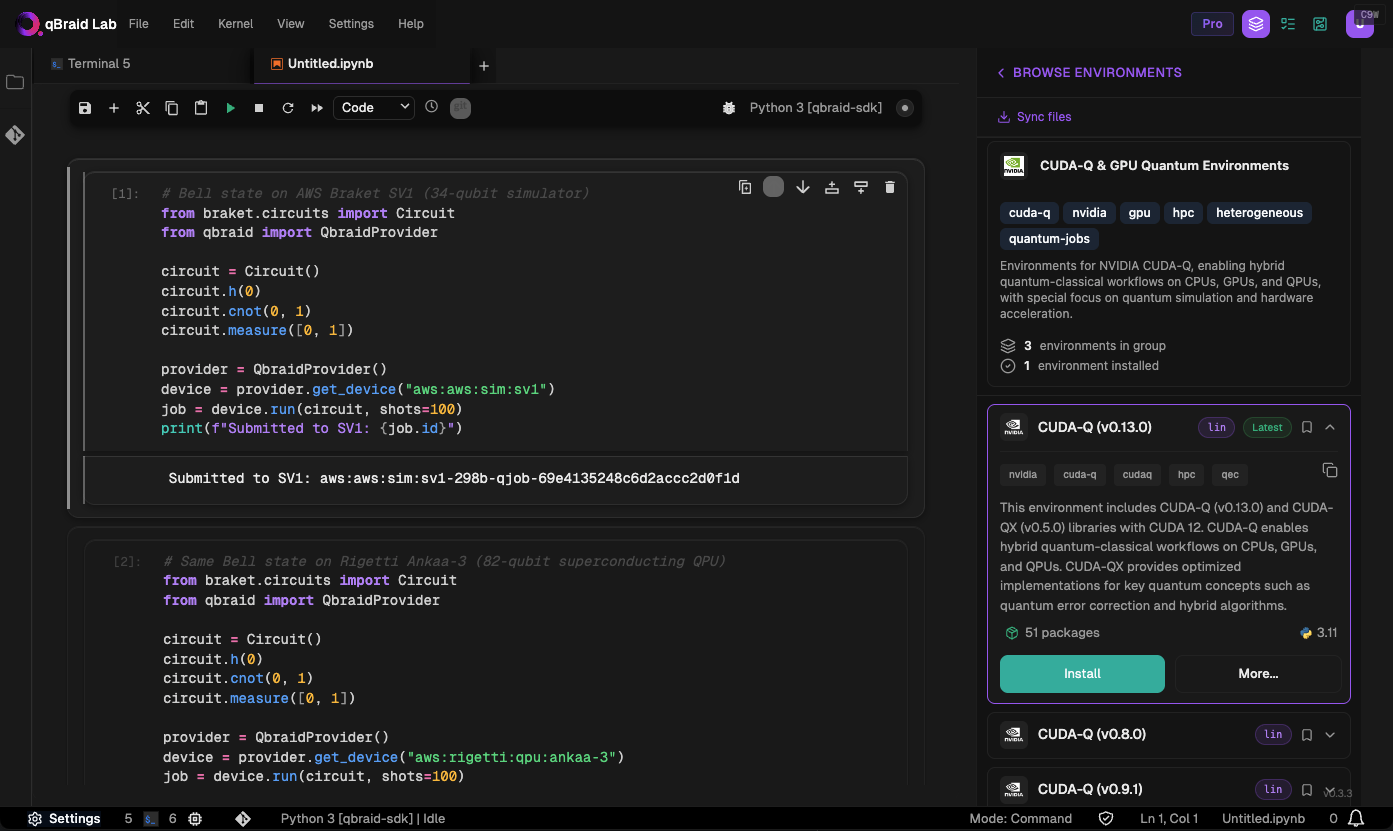Image resolution: width=1393 pixels, height=831 pixels.
Task: Click More... for CUDA-Q (v0.13.0)
Action: [x=1258, y=674]
